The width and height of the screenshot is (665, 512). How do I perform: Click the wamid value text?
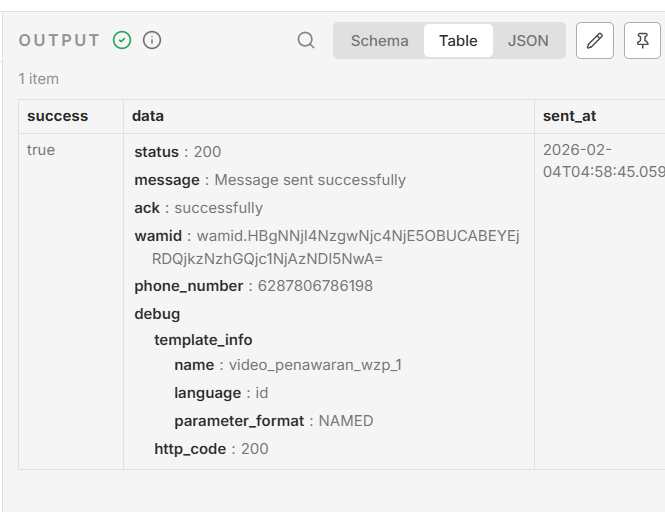pos(357,236)
